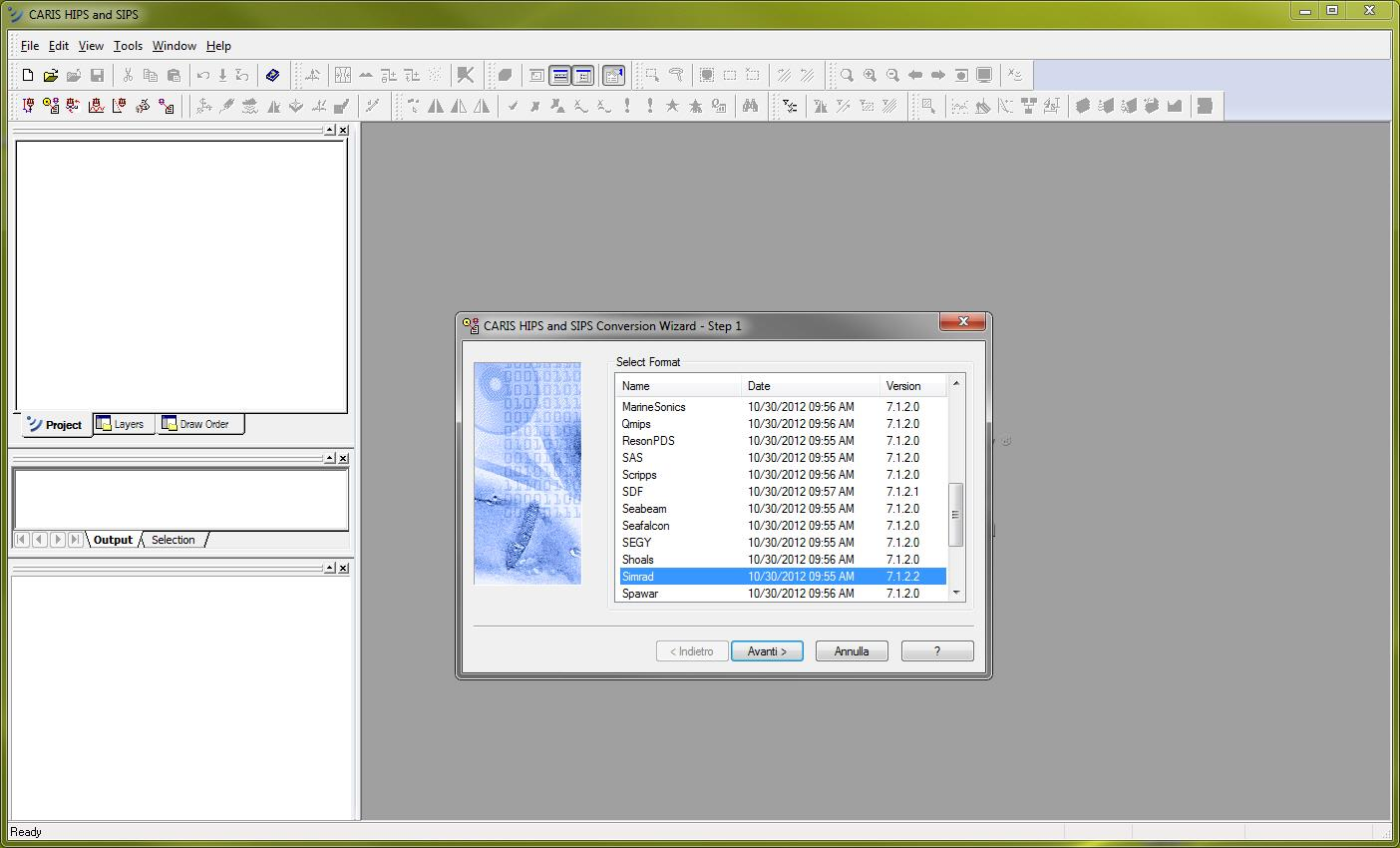This screenshot has height=848, width=1400.
Task: Toggle the pressed properties window button
Action: (x=613, y=75)
